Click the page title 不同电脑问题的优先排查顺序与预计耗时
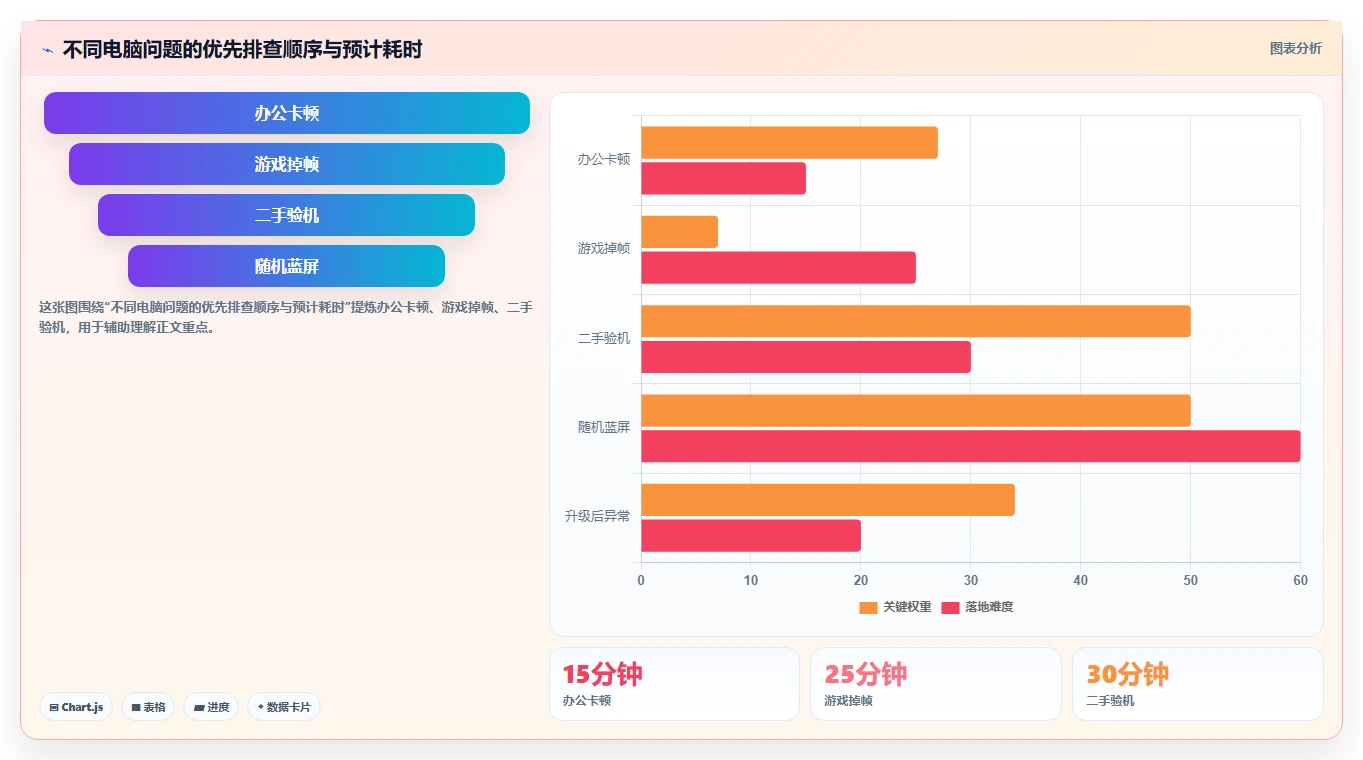1363x760 pixels. click(242, 49)
